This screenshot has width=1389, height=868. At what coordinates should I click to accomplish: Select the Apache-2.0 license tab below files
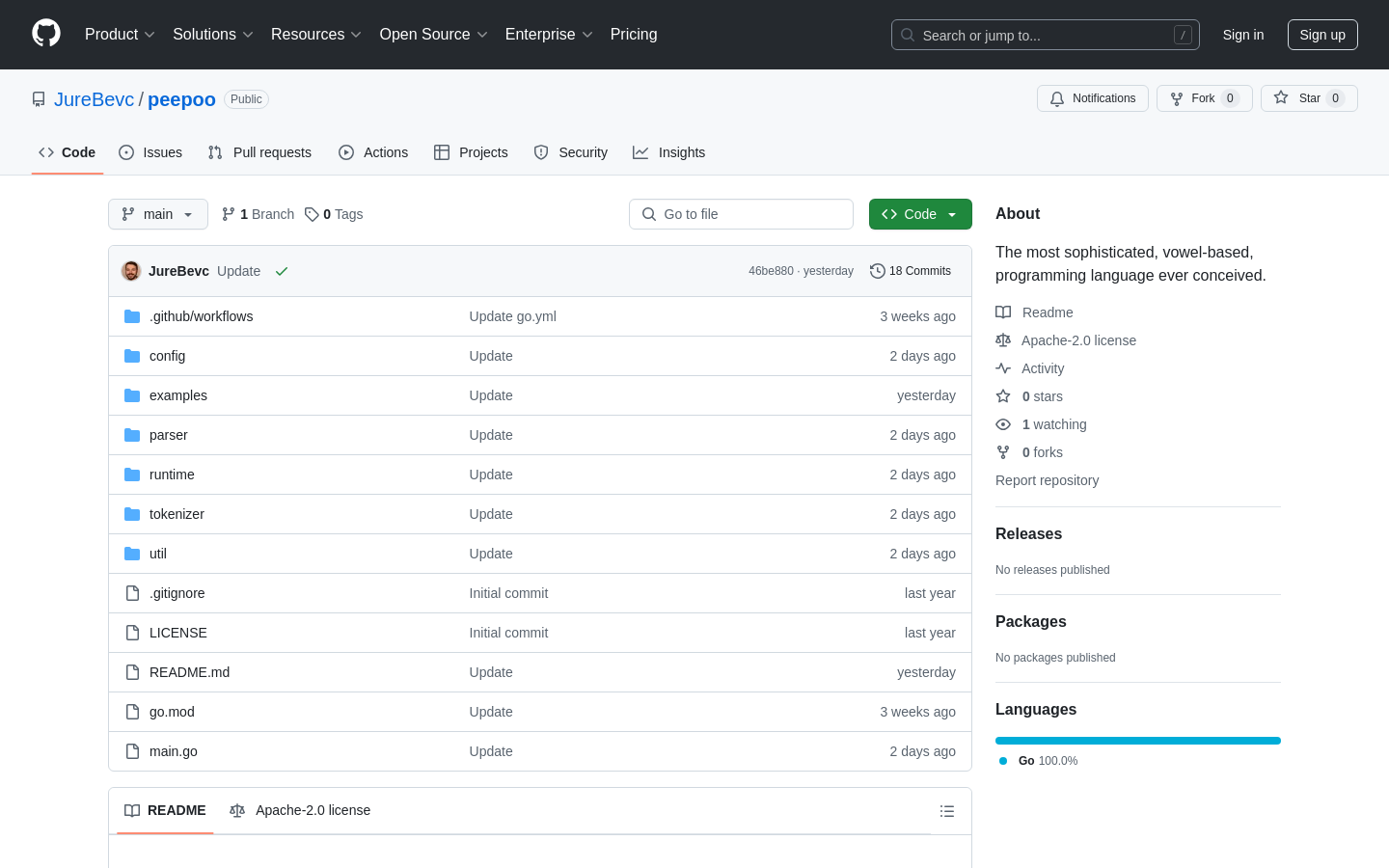coord(300,811)
